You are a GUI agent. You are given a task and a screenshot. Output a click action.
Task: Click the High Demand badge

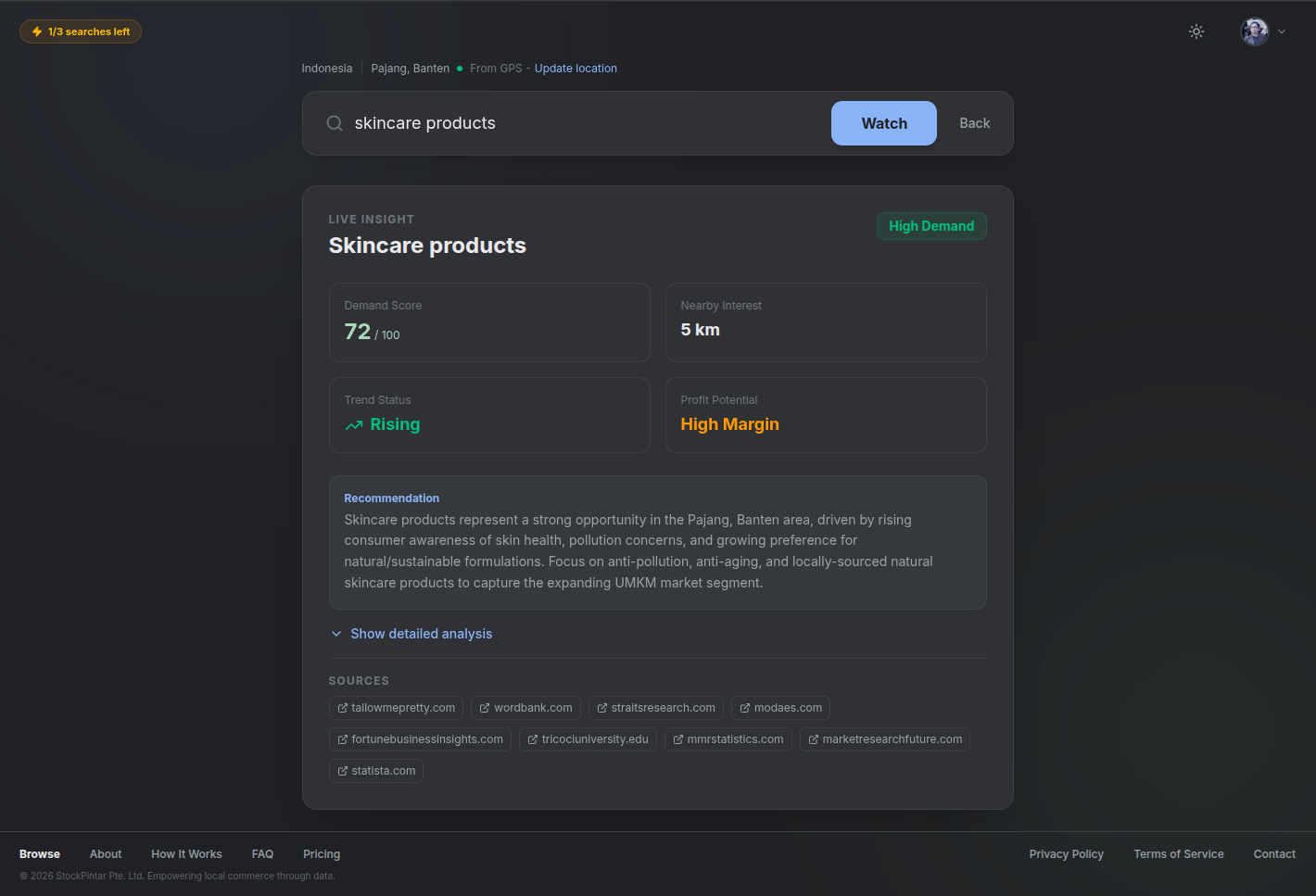tap(931, 226)
